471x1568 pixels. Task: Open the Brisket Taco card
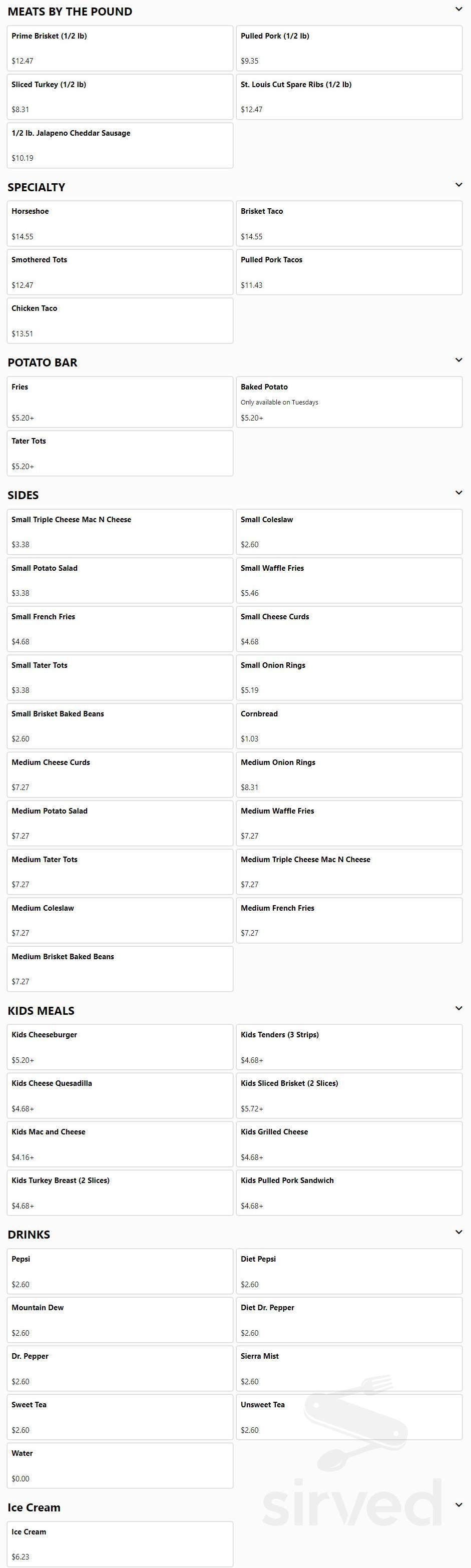pos(349,223)
